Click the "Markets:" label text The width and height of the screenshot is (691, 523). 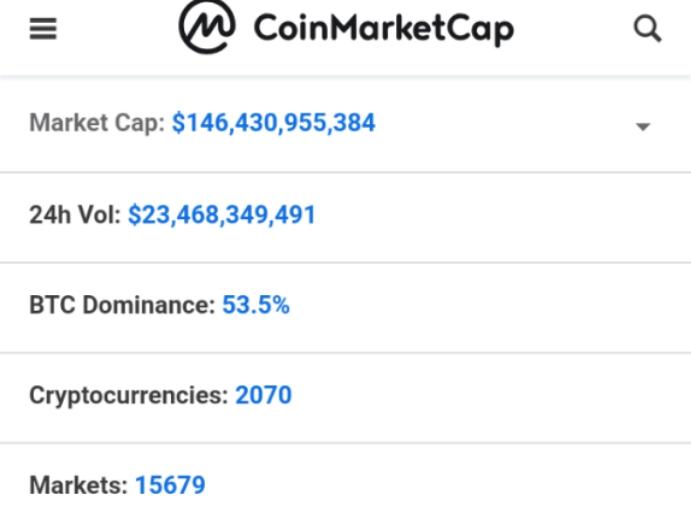coord(79,486)
